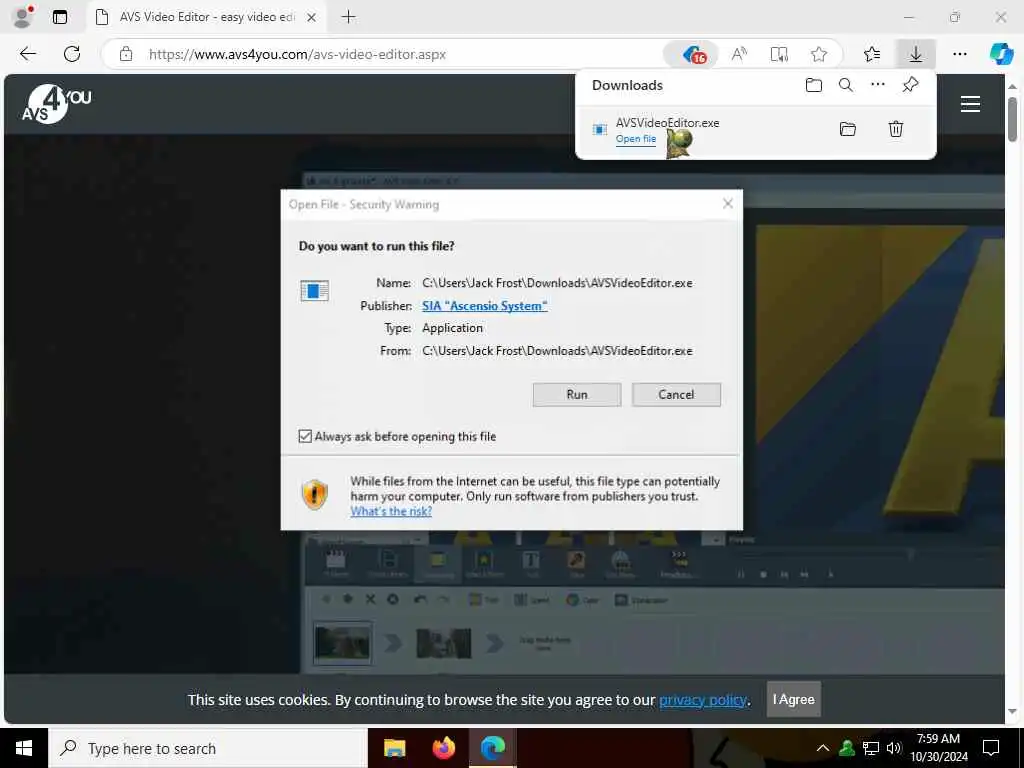Screen dimensions: 1024x768
Task: Open the 'What's the risk?' link
Action: [x=391, y=511]
